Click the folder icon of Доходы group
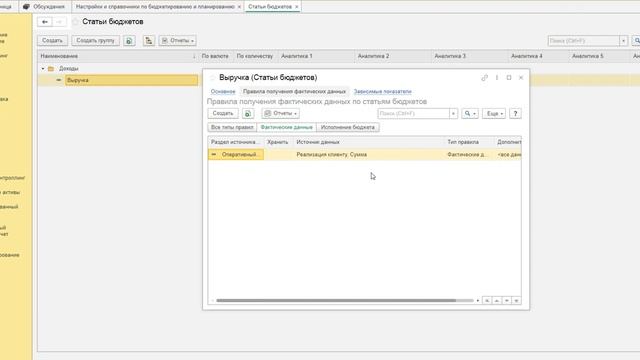This screenshot has height=360, width=640. tap(51, 69)
